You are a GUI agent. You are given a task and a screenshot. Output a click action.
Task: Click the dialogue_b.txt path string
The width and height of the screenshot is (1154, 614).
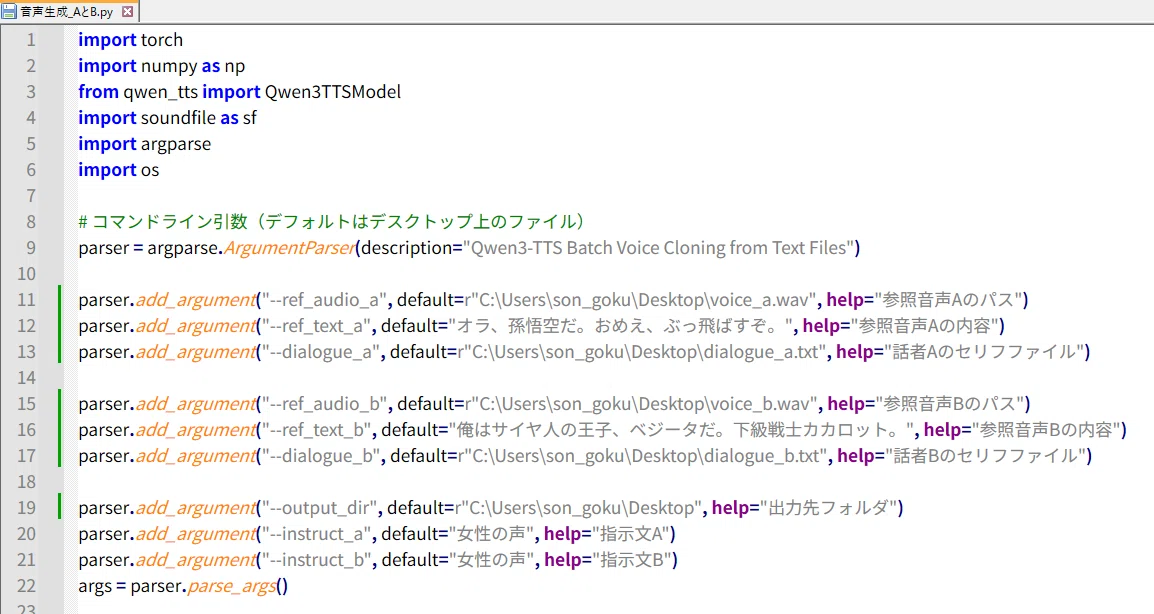pos(642,456)
